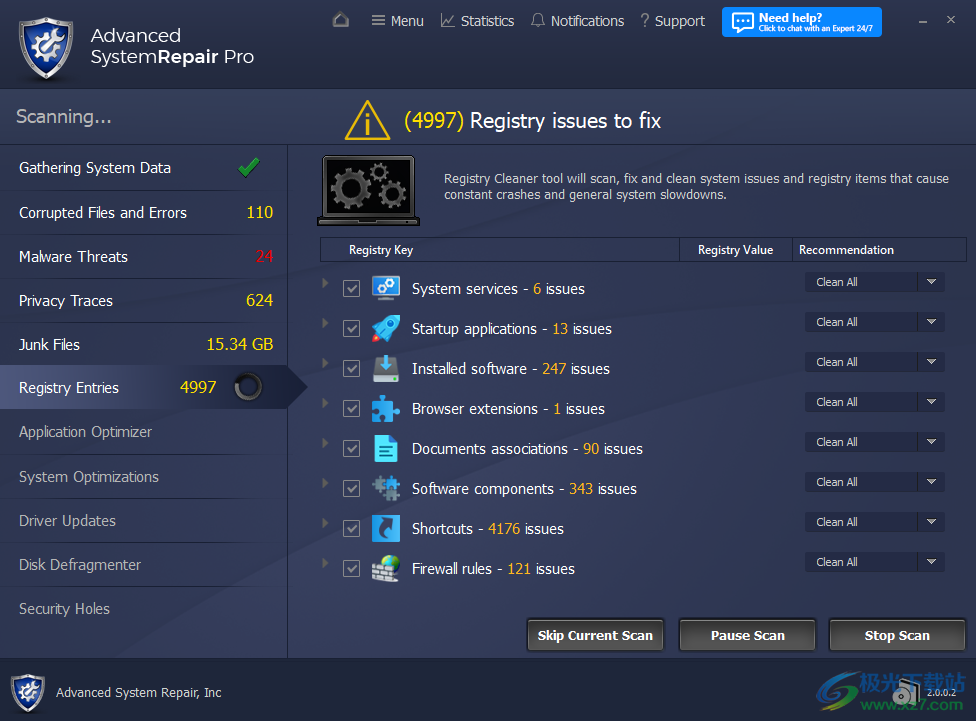Uncheck the Shortcuts checkbox
The image size is (976, 721).
352,529
